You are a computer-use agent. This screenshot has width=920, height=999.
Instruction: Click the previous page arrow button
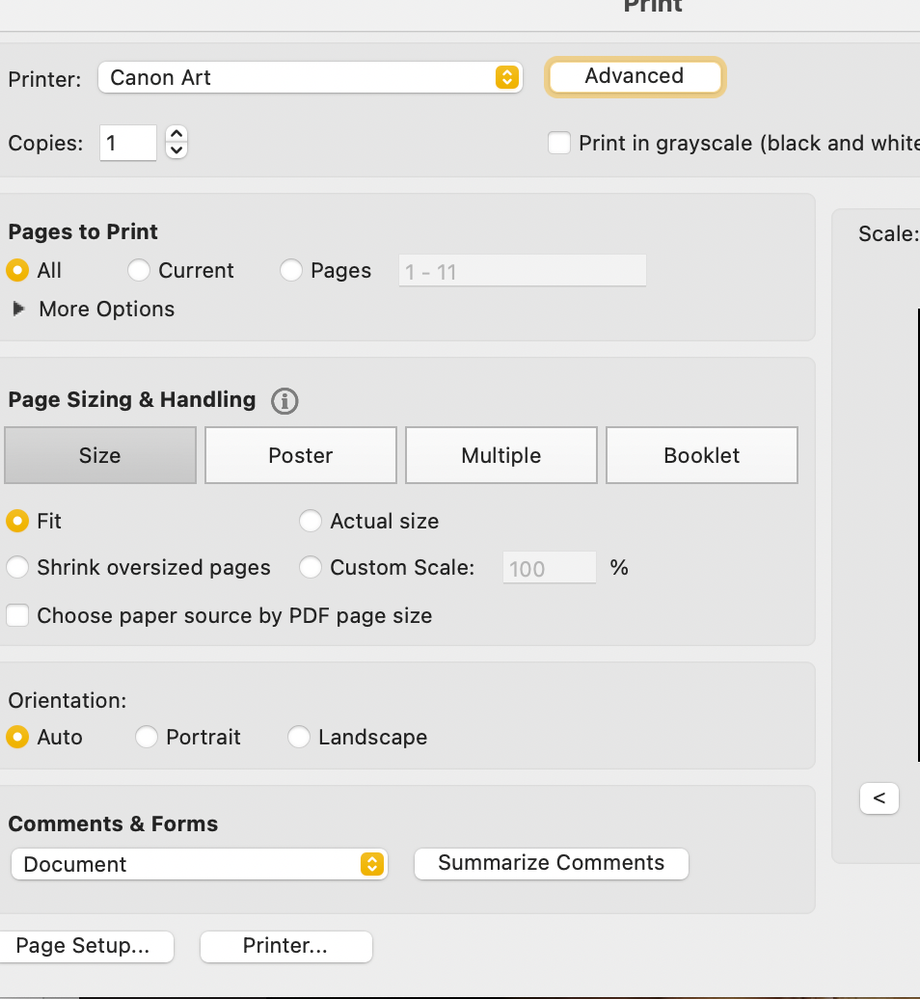pos(879,798)
